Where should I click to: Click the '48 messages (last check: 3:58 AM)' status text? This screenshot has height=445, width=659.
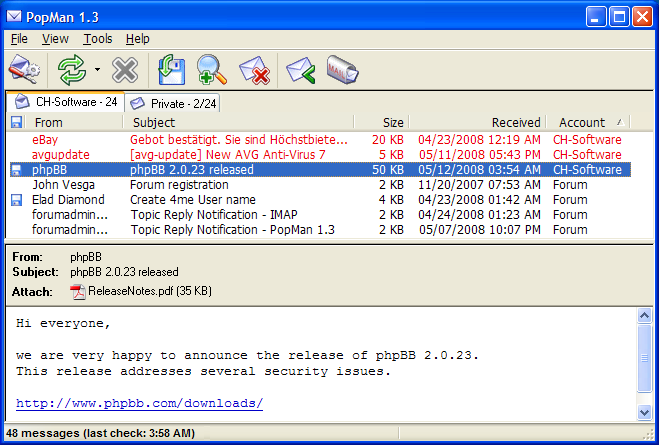pyautogui.click(x=100, y=433)
